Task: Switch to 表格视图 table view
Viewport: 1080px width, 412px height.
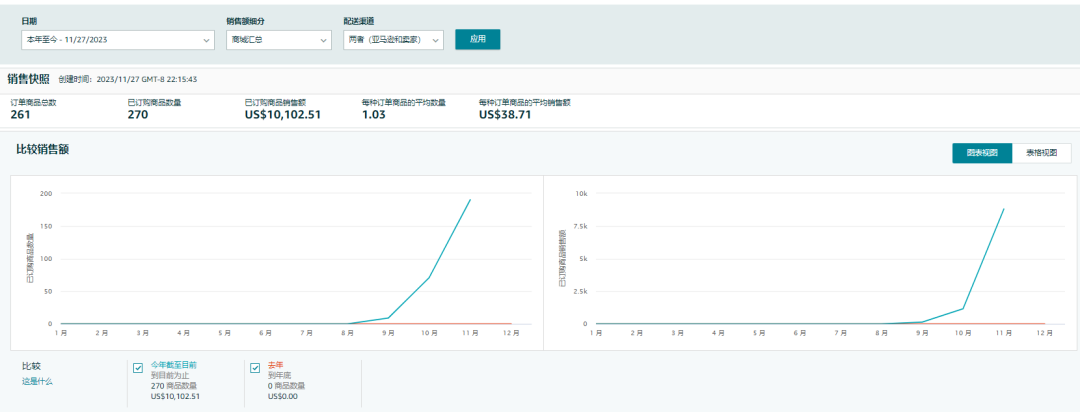Action: (1041, 153)
